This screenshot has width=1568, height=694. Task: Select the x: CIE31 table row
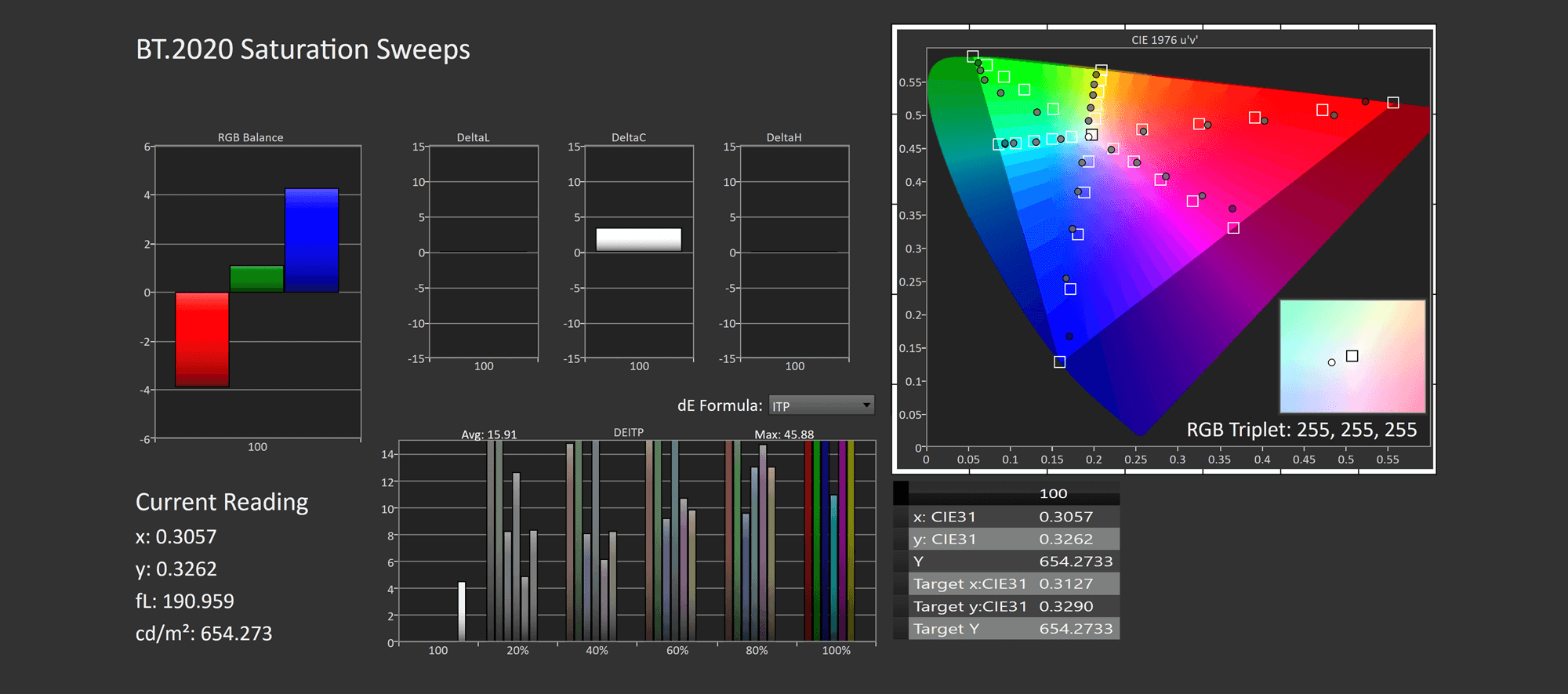pos(1007,517)
